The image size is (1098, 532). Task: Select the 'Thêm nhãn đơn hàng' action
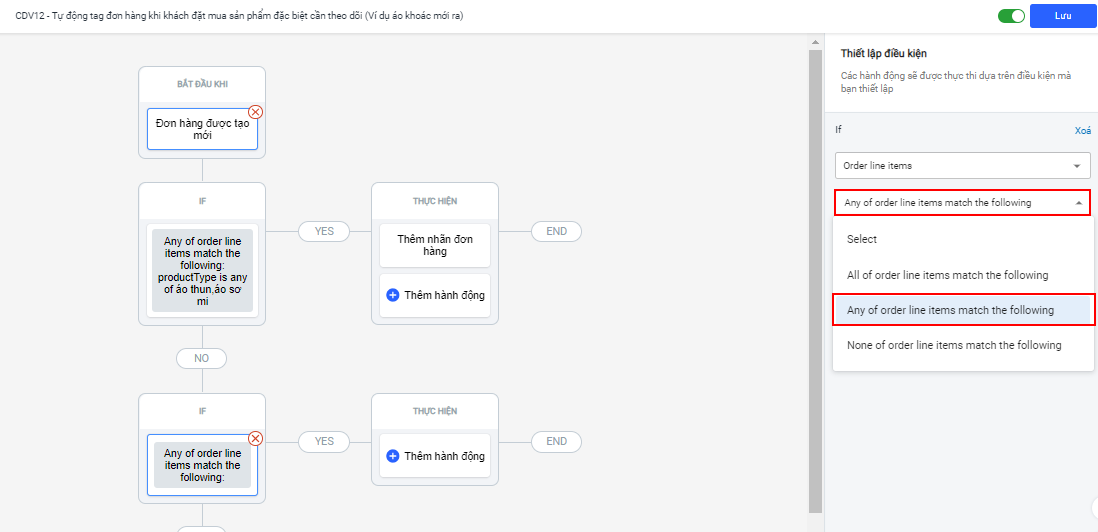[435, 245]
